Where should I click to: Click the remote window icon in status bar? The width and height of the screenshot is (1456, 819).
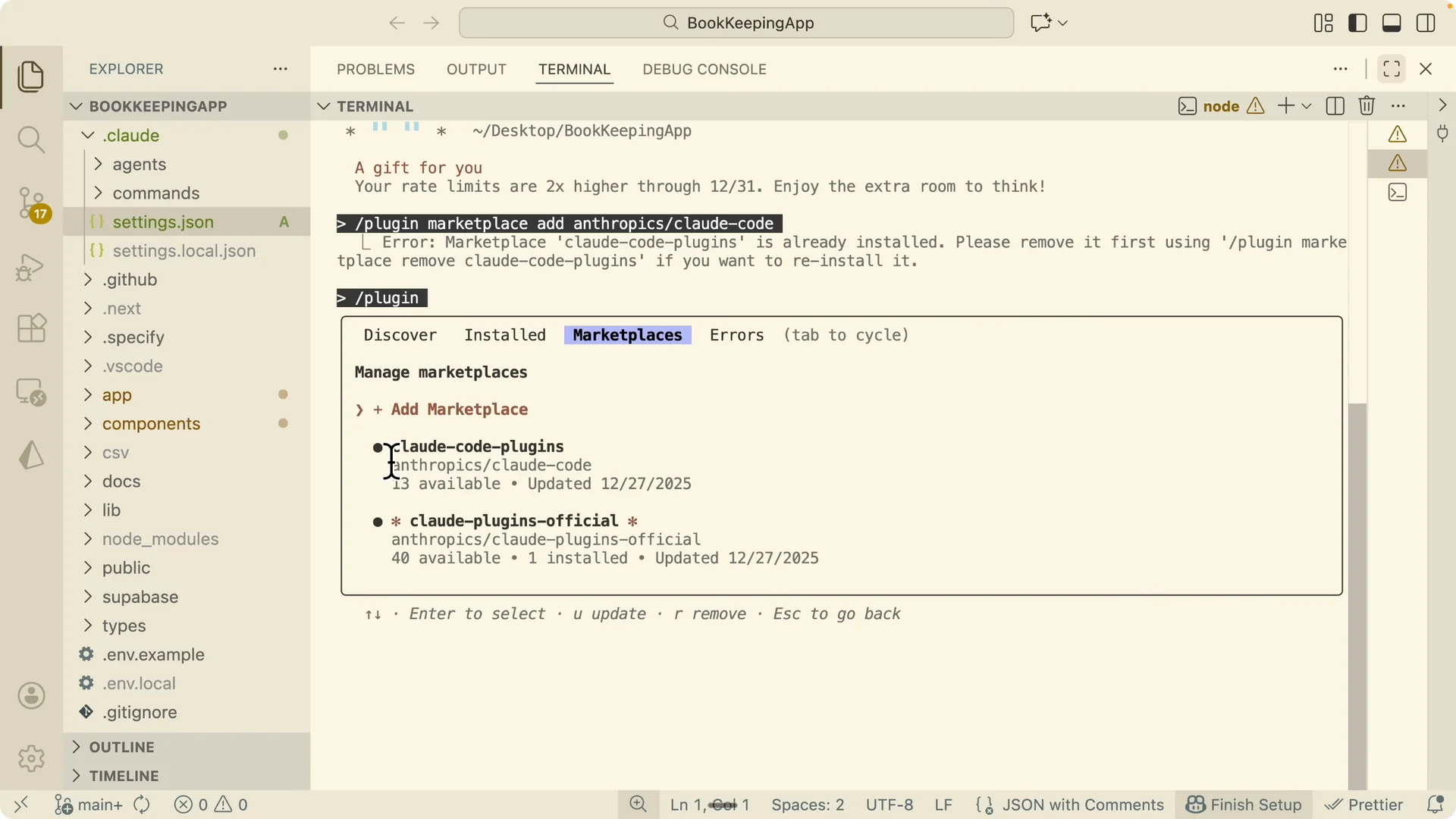21,805
